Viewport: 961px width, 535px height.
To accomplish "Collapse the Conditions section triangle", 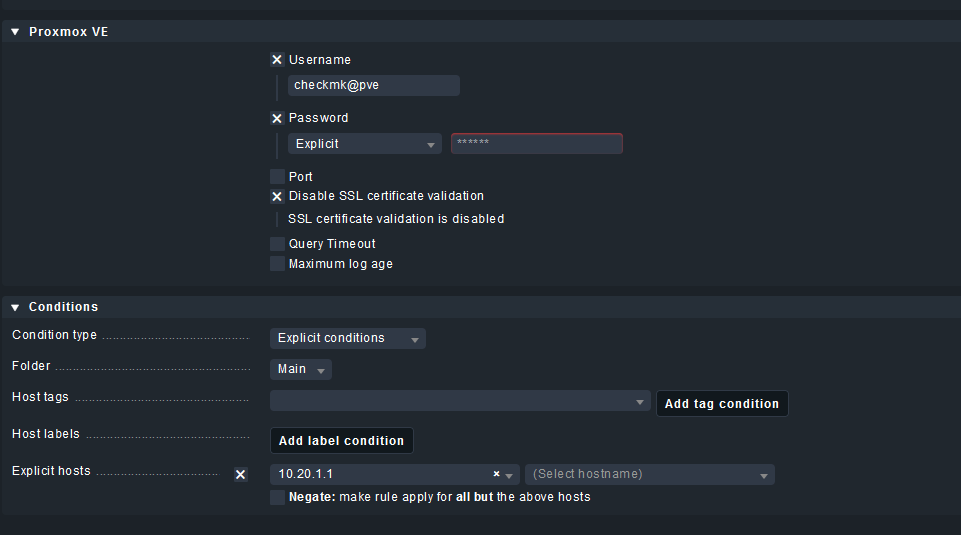I will 15,307.
